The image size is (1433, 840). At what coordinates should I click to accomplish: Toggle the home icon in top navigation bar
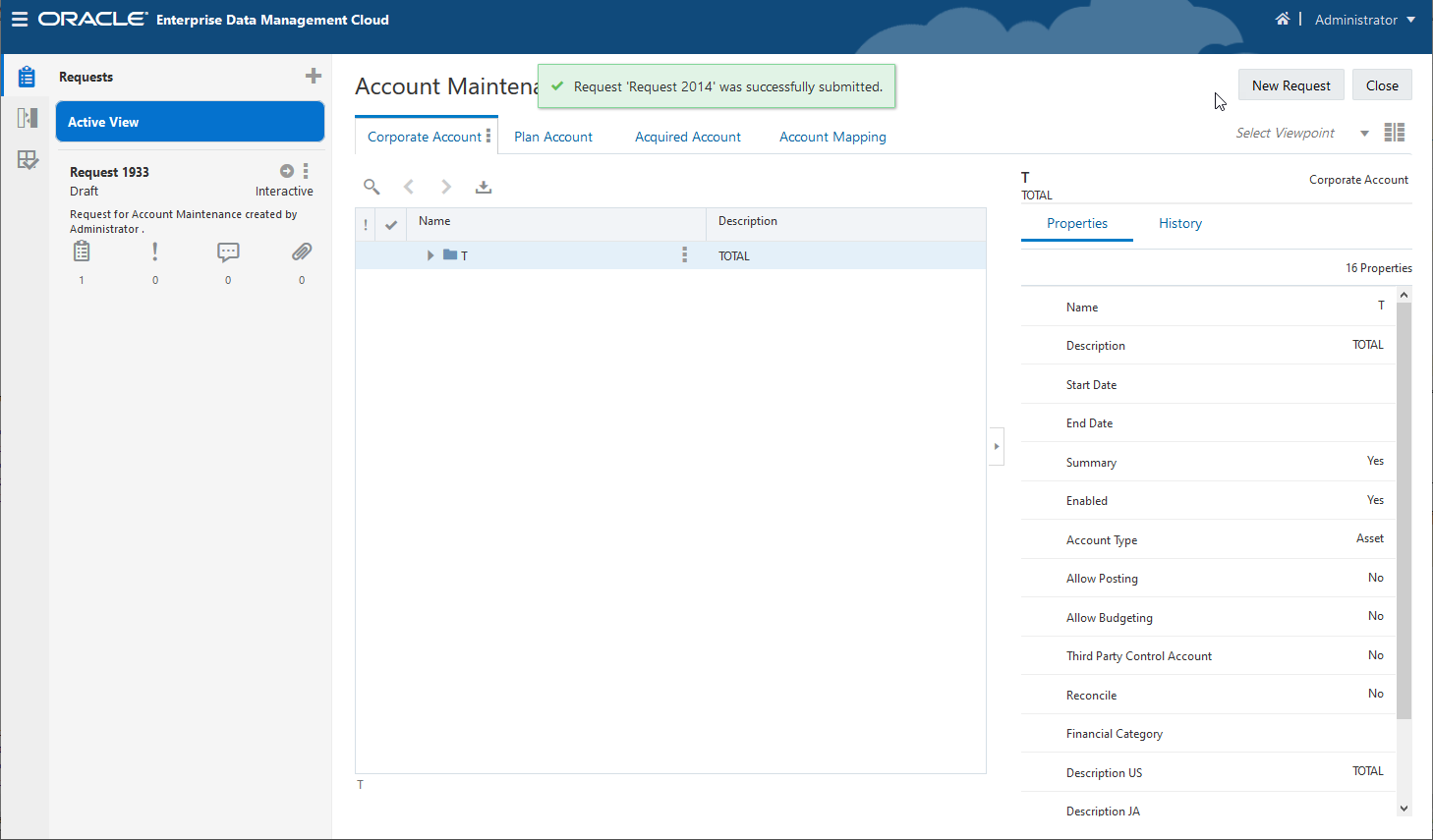tap(1283, 19)
